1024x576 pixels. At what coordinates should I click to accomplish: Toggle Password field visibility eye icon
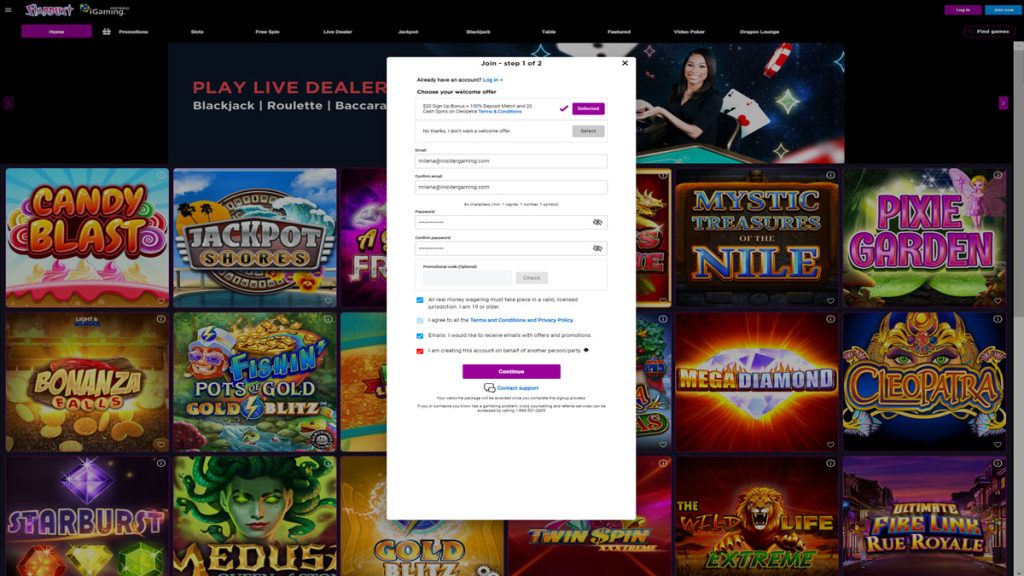[x=597, y=222]
